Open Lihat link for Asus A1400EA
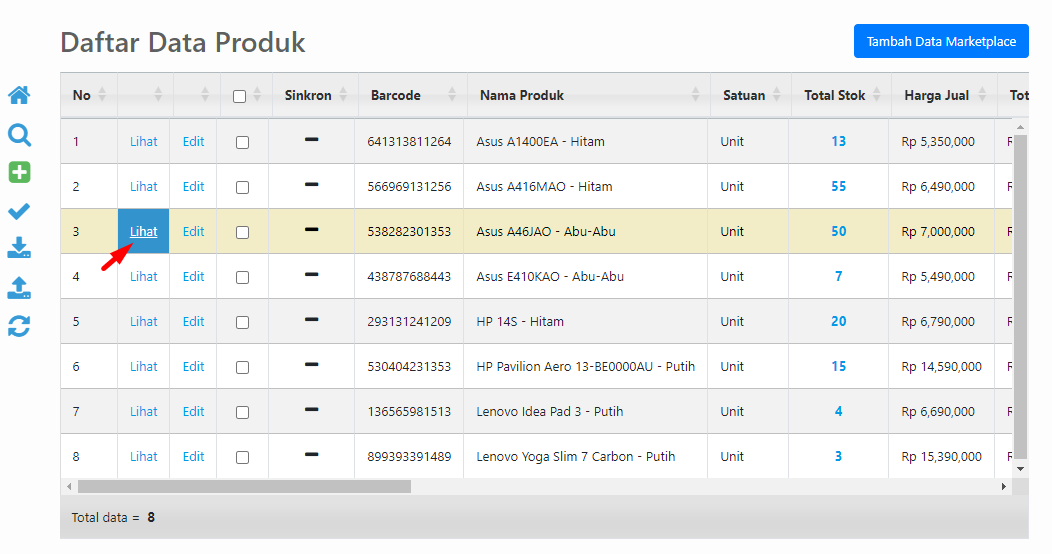The width and height of the screenshot is (1052, 554). (144, 142)
